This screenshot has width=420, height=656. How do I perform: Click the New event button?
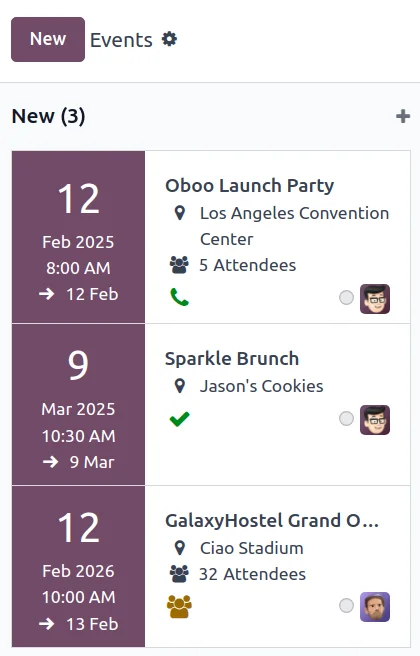(48, 39)
